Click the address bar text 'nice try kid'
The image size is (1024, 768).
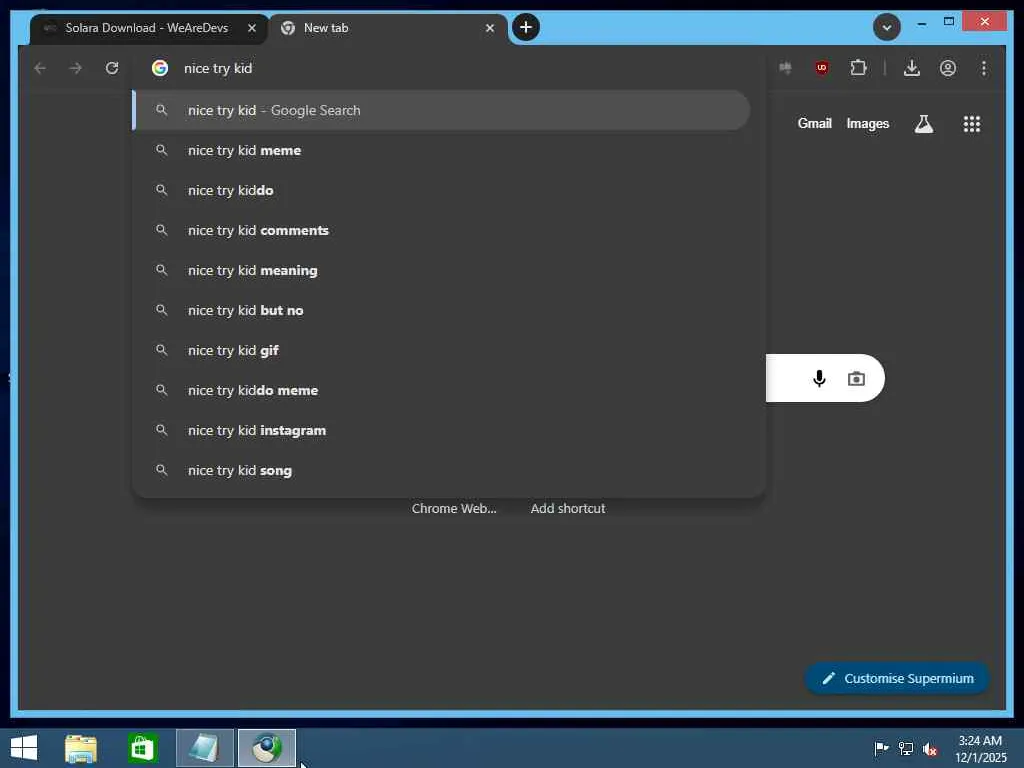coord(218,68)
